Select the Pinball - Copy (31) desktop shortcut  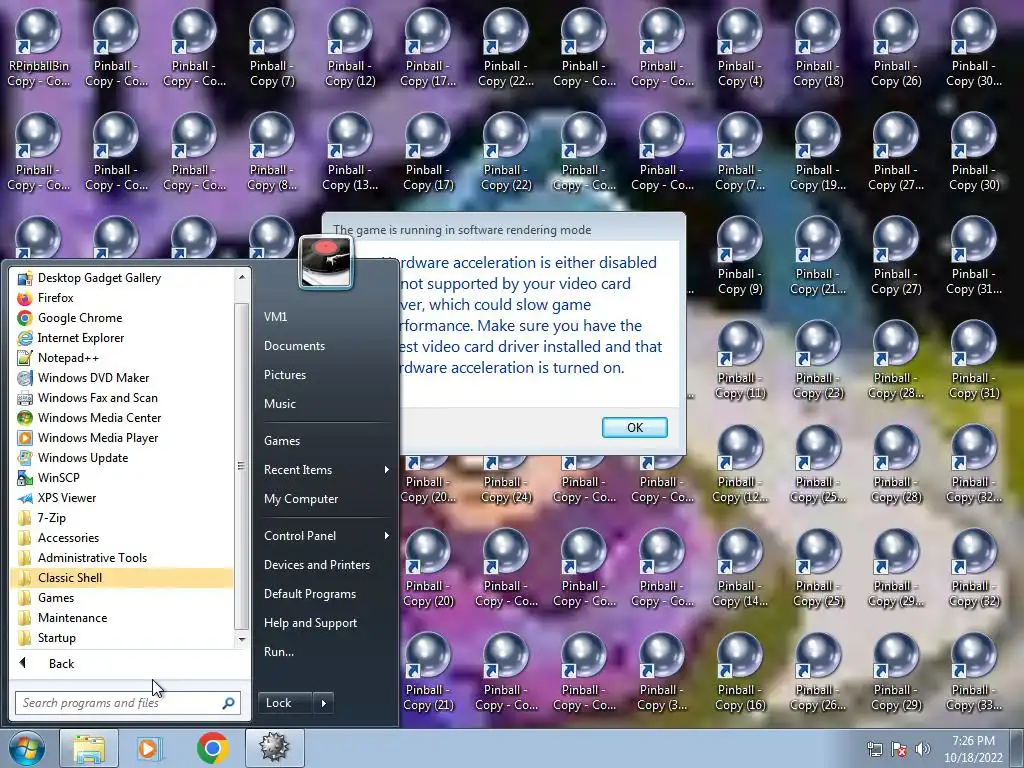974,360
